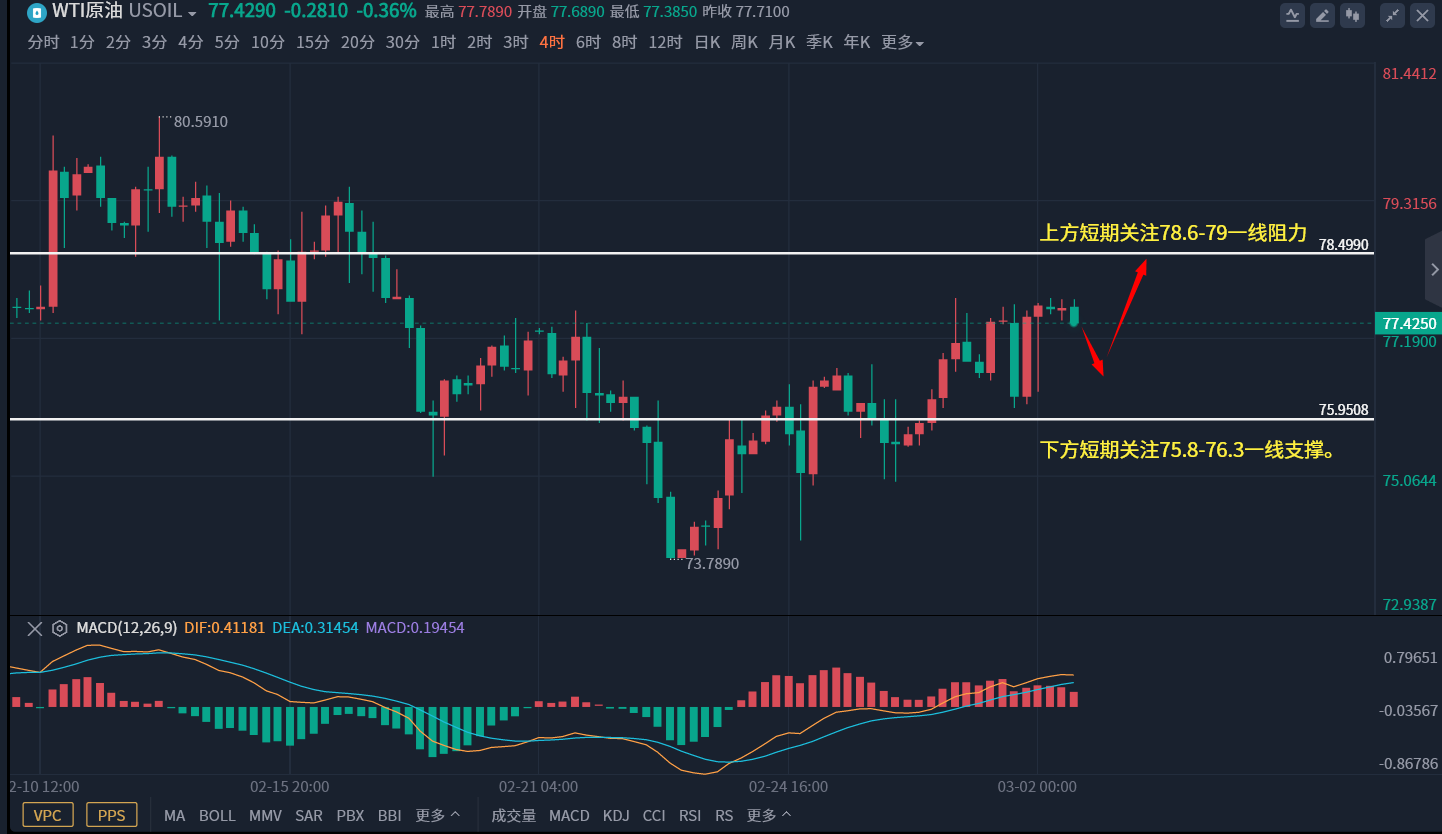The width and height of the screenshot is (1442, 834).
Task: Switch to the 1时 timeframe
Action: (443, 42)
